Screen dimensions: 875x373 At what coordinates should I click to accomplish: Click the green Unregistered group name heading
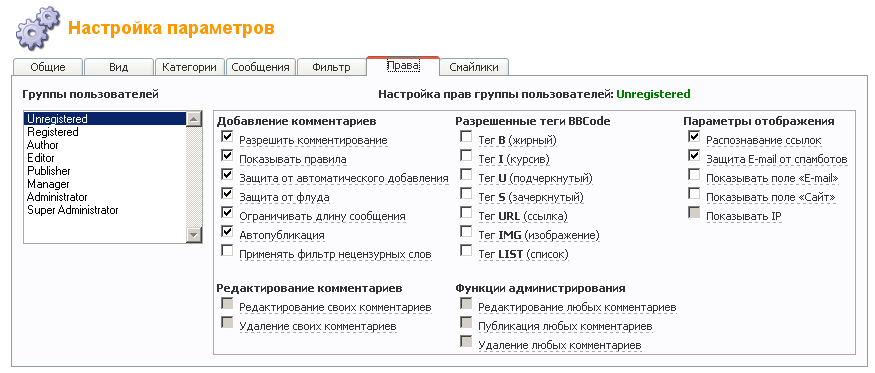click(x=653, y=94)
